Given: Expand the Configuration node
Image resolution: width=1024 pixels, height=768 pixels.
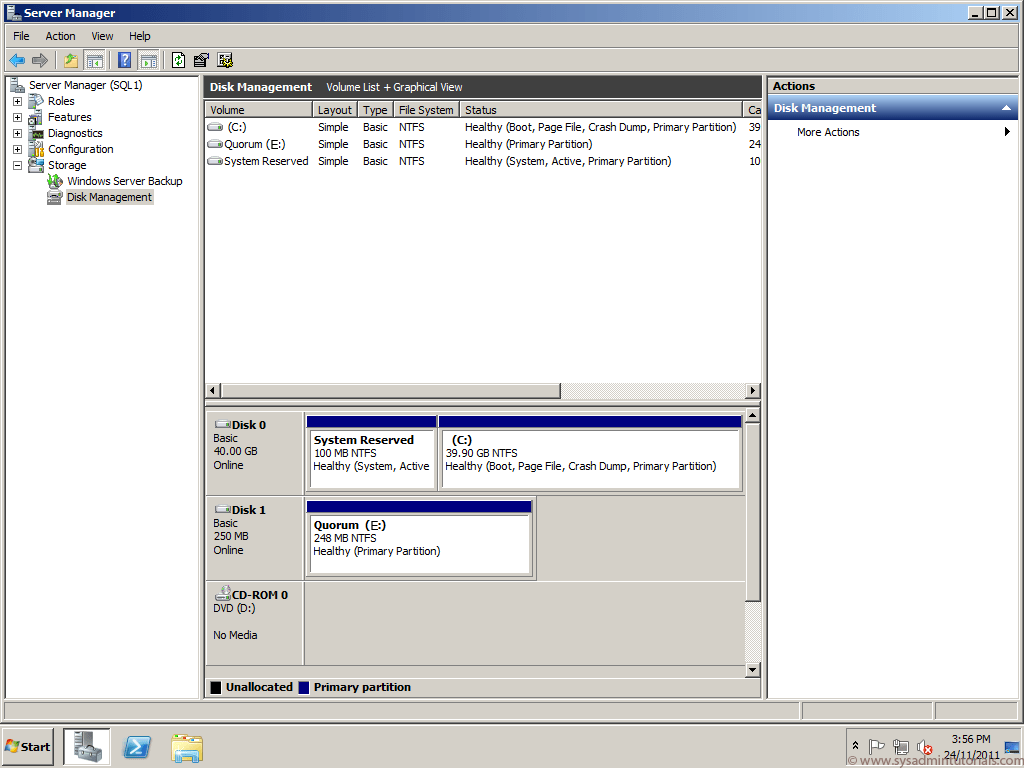Looking at the screenshot, I should (15, 149).
